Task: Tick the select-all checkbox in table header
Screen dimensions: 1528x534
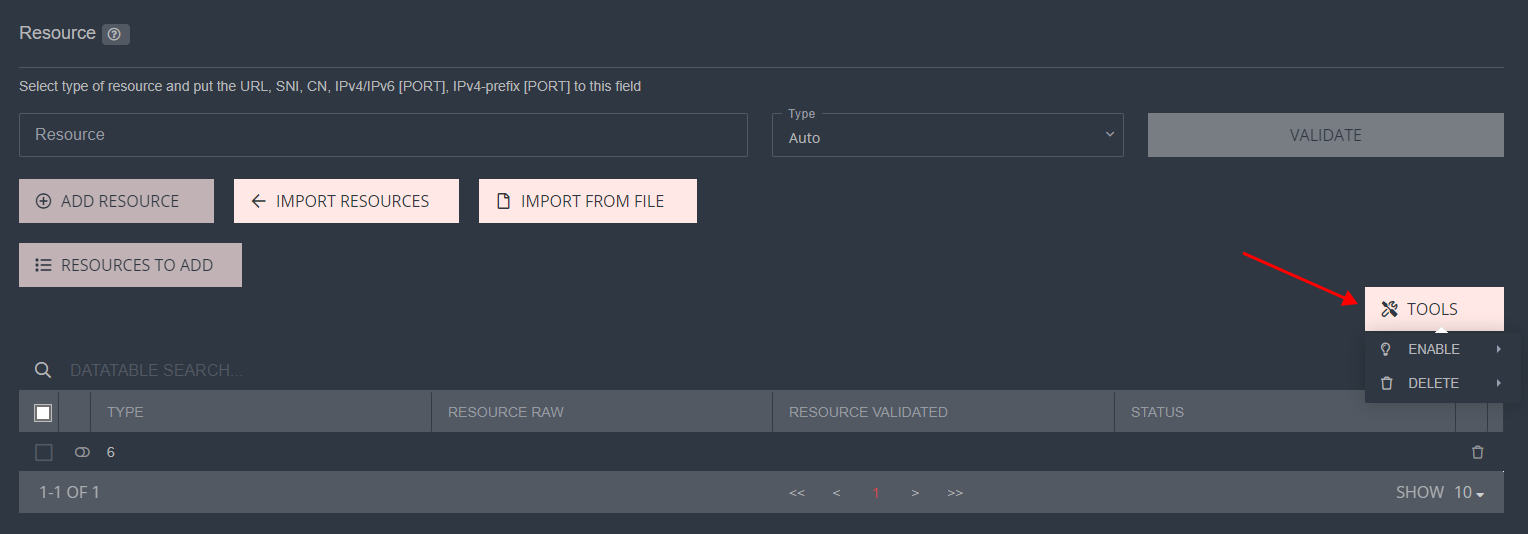Action: pyautogui.click(x=43, y=412)
